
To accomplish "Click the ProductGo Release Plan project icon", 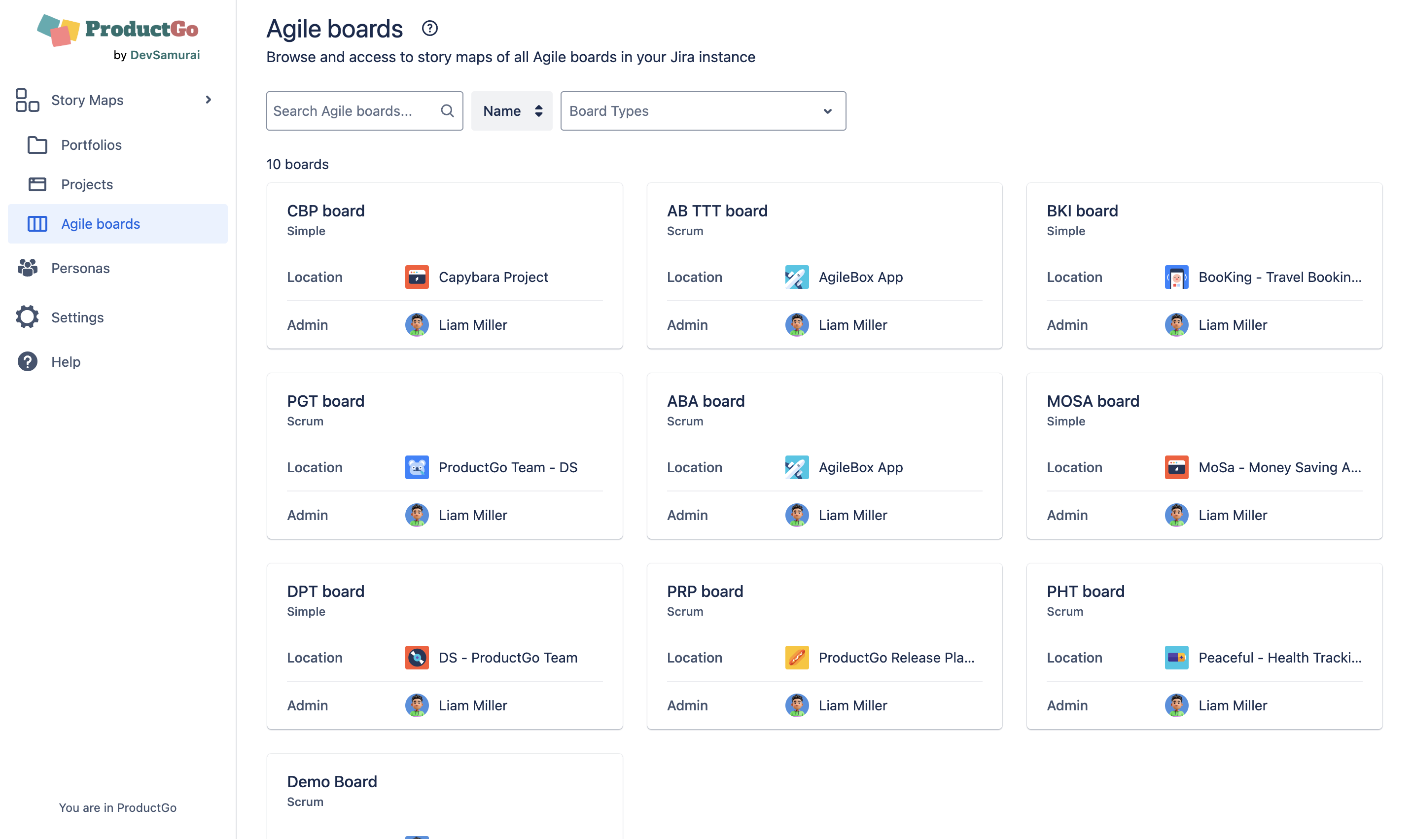I will [x=796, y=658].
